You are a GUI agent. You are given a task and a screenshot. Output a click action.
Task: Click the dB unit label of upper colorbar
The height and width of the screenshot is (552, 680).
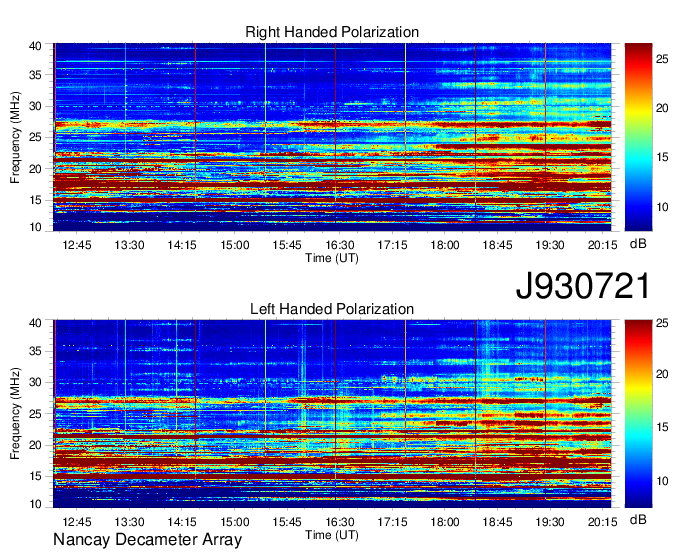point(638,244)
